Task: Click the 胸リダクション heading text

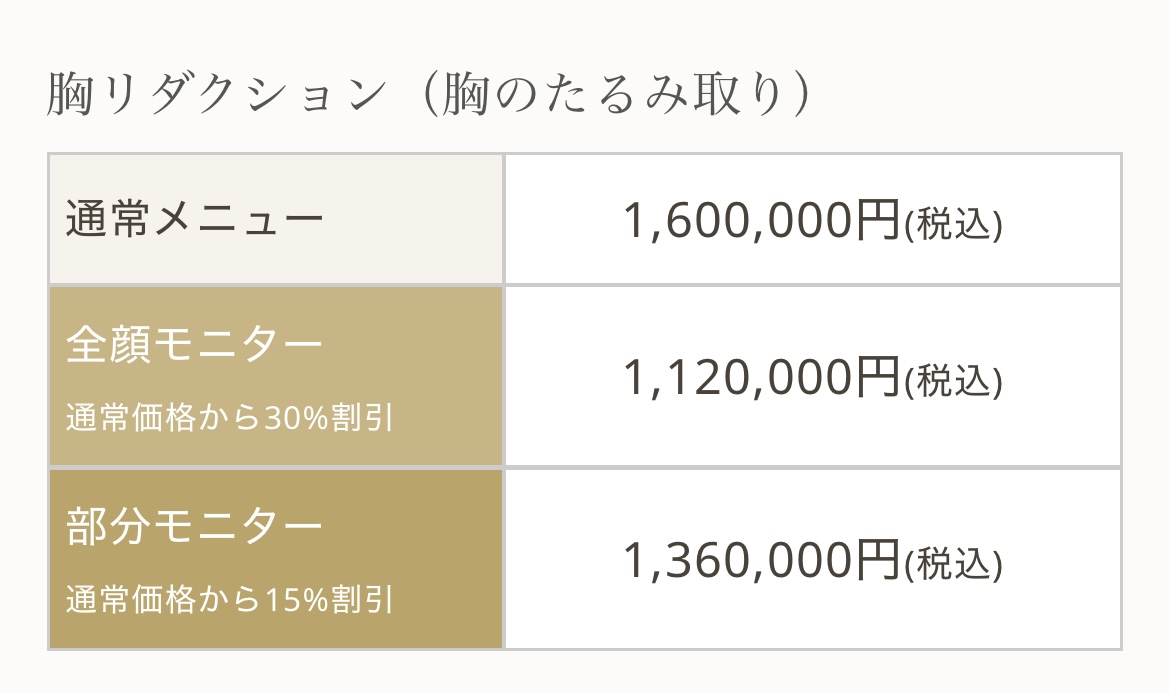Action: pyautogui.click(x=216, y=96)
